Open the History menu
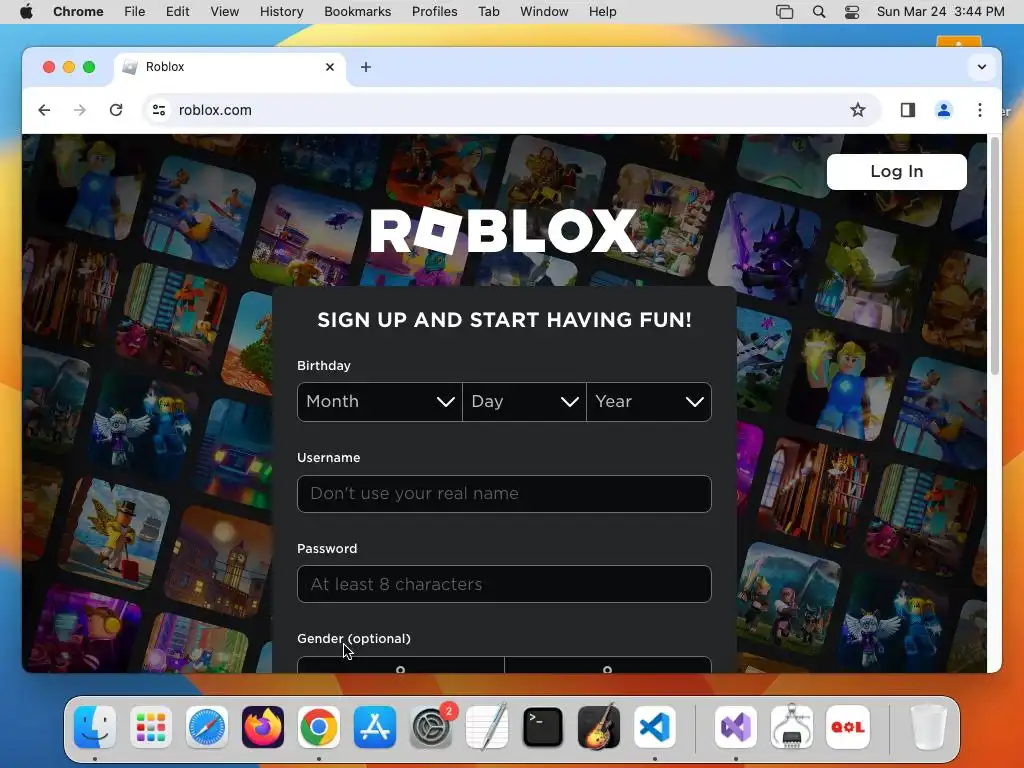The width and height of the screenshot is (1024, 768). coord(281,11)
